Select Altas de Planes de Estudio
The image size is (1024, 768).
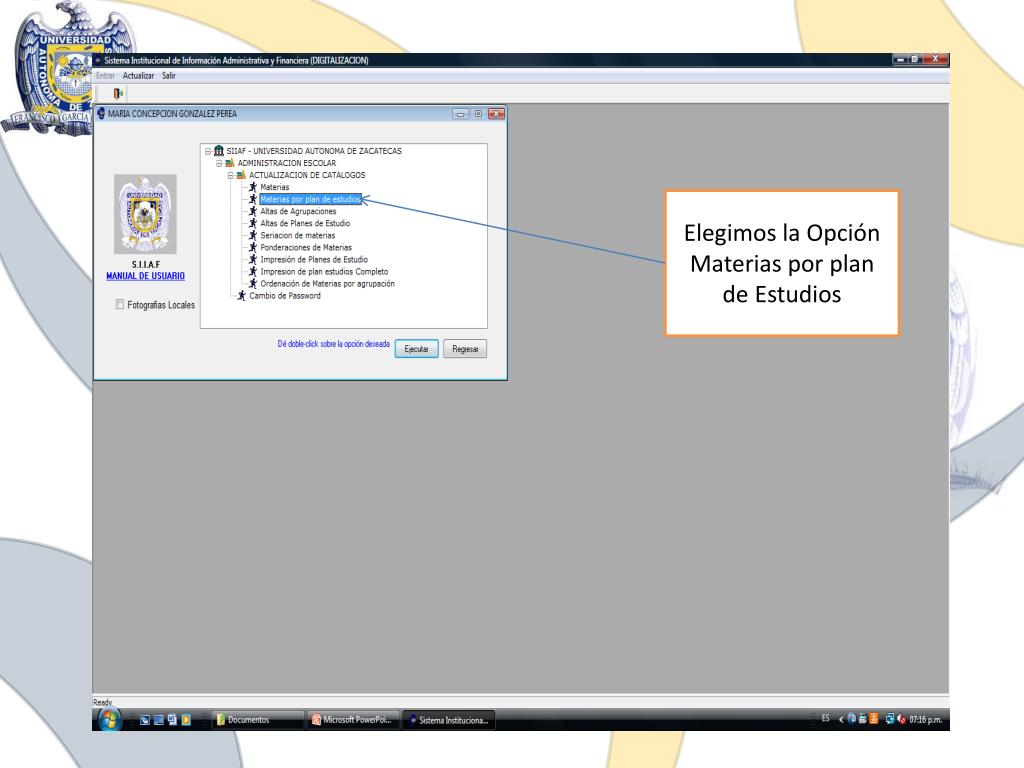(x=305, y=223)
